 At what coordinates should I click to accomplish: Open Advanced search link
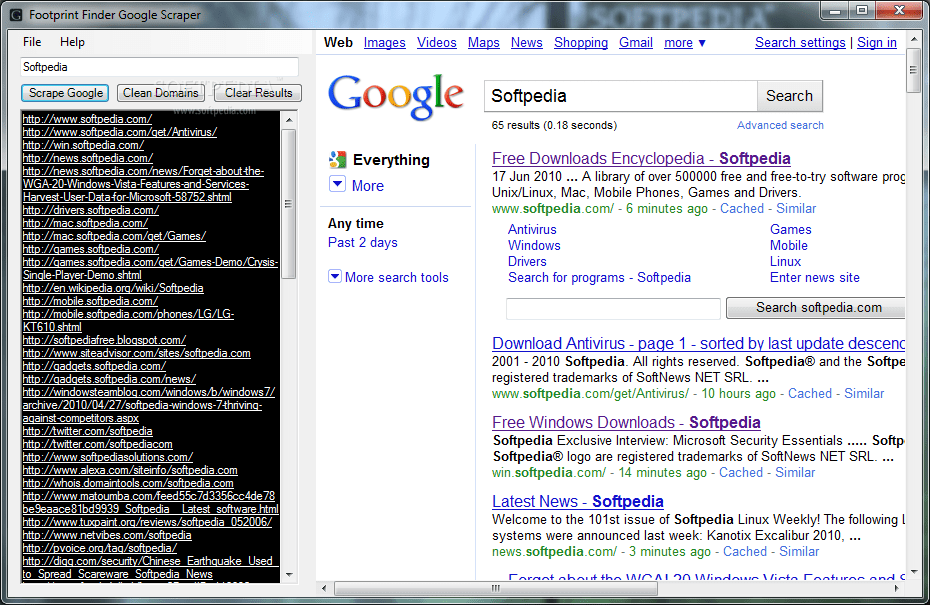pos(780,125)
